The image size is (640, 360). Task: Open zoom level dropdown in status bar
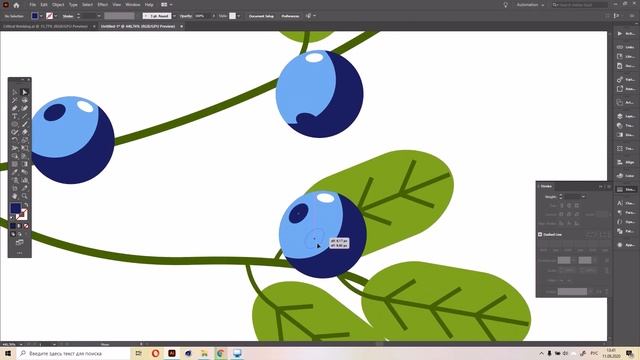tap(21, 344)
